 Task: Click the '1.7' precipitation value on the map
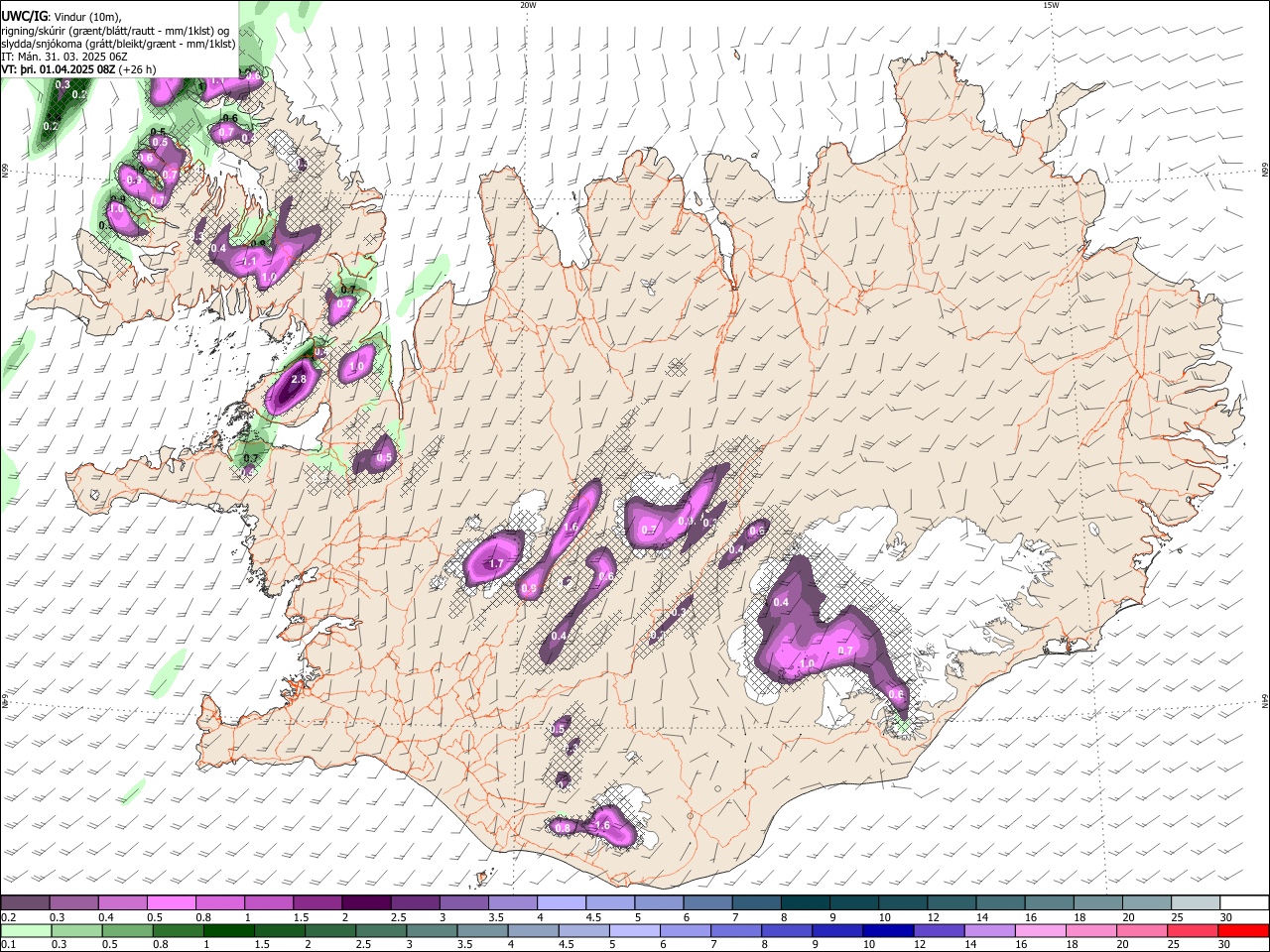pos(497,564)
